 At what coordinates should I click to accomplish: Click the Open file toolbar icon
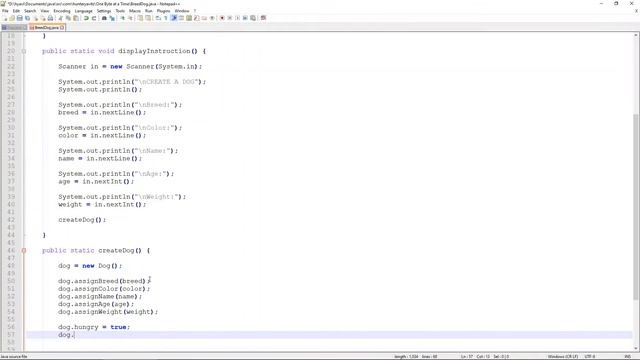[x=12, y=18]
